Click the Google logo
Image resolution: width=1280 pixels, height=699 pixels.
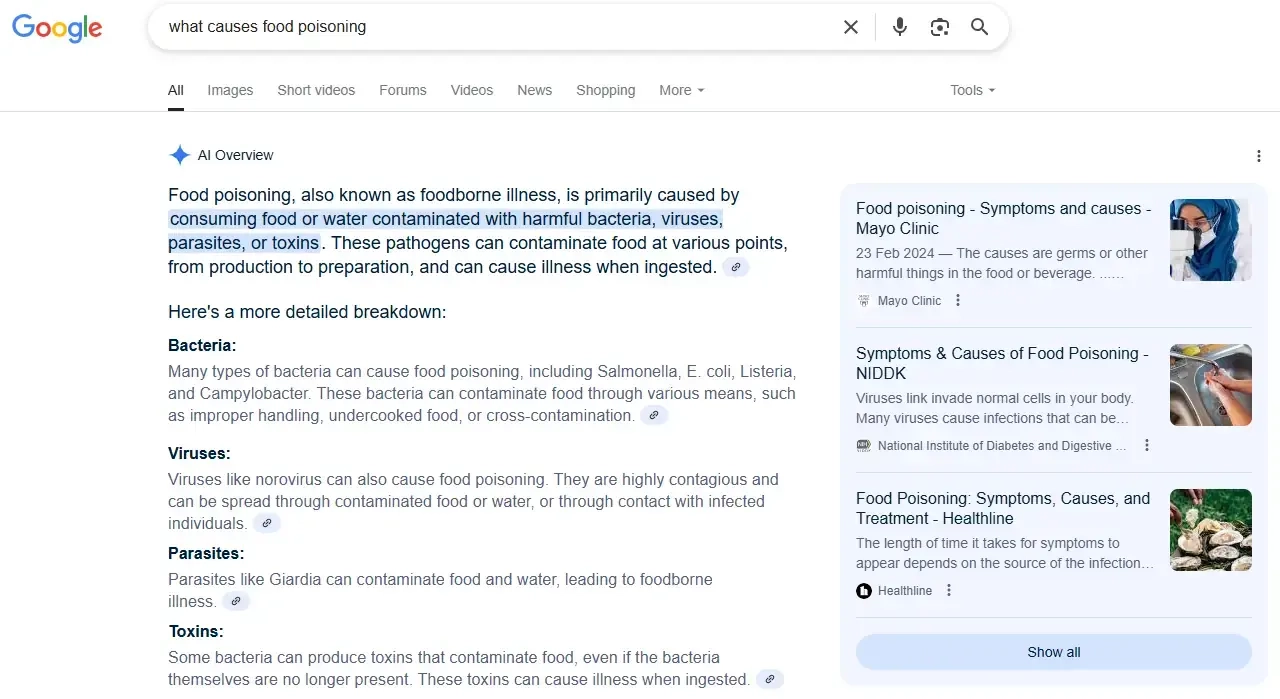(x=57, y=28)
